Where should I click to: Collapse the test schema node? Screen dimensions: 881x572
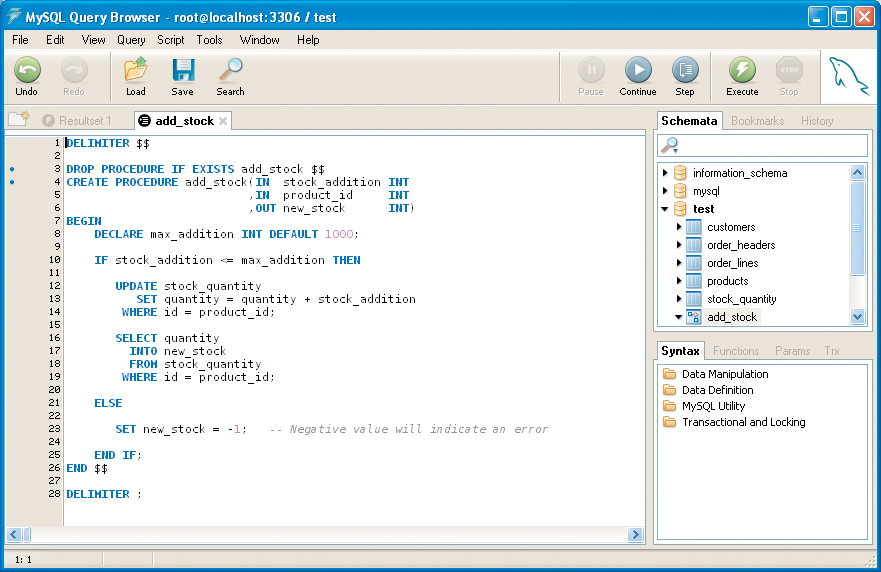[x=665, y=209]
